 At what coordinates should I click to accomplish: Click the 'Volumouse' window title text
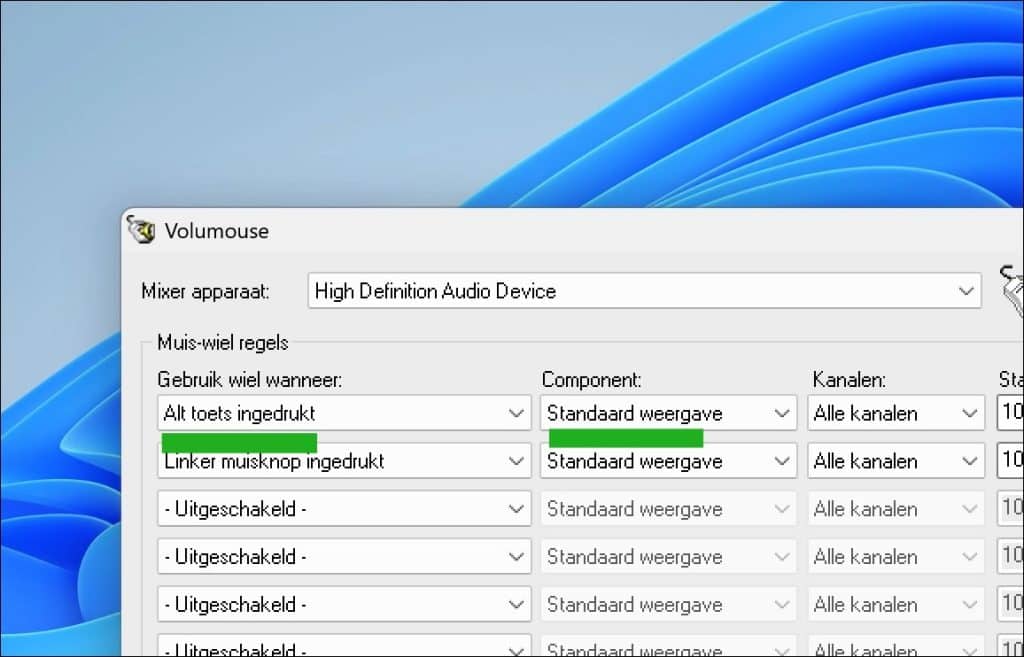[217, 231]
